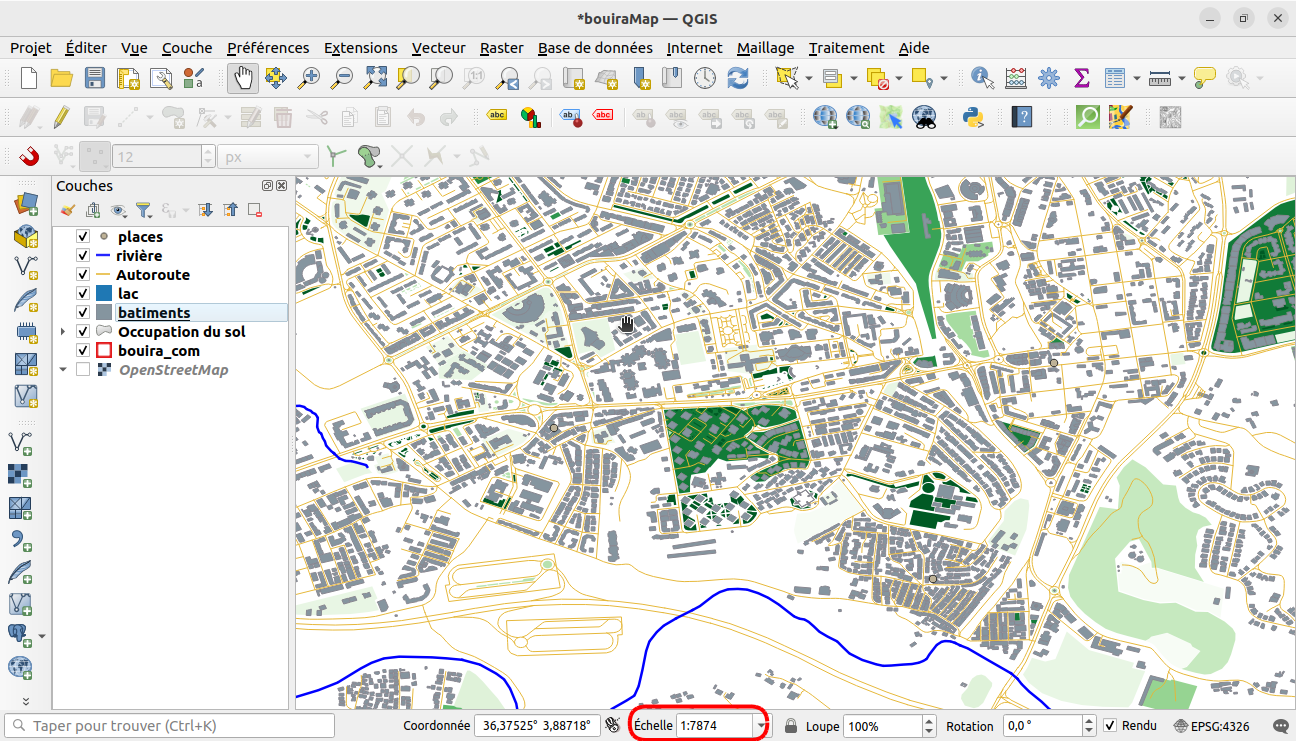Click the Rotation value field

click(x=1043, y=726)
